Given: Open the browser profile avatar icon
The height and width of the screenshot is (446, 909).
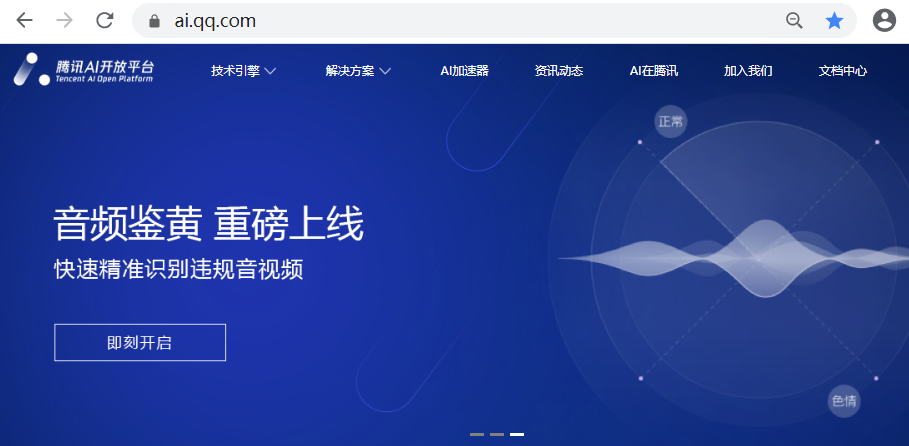Looking at the screenshot, I should (x=884, y=21).
